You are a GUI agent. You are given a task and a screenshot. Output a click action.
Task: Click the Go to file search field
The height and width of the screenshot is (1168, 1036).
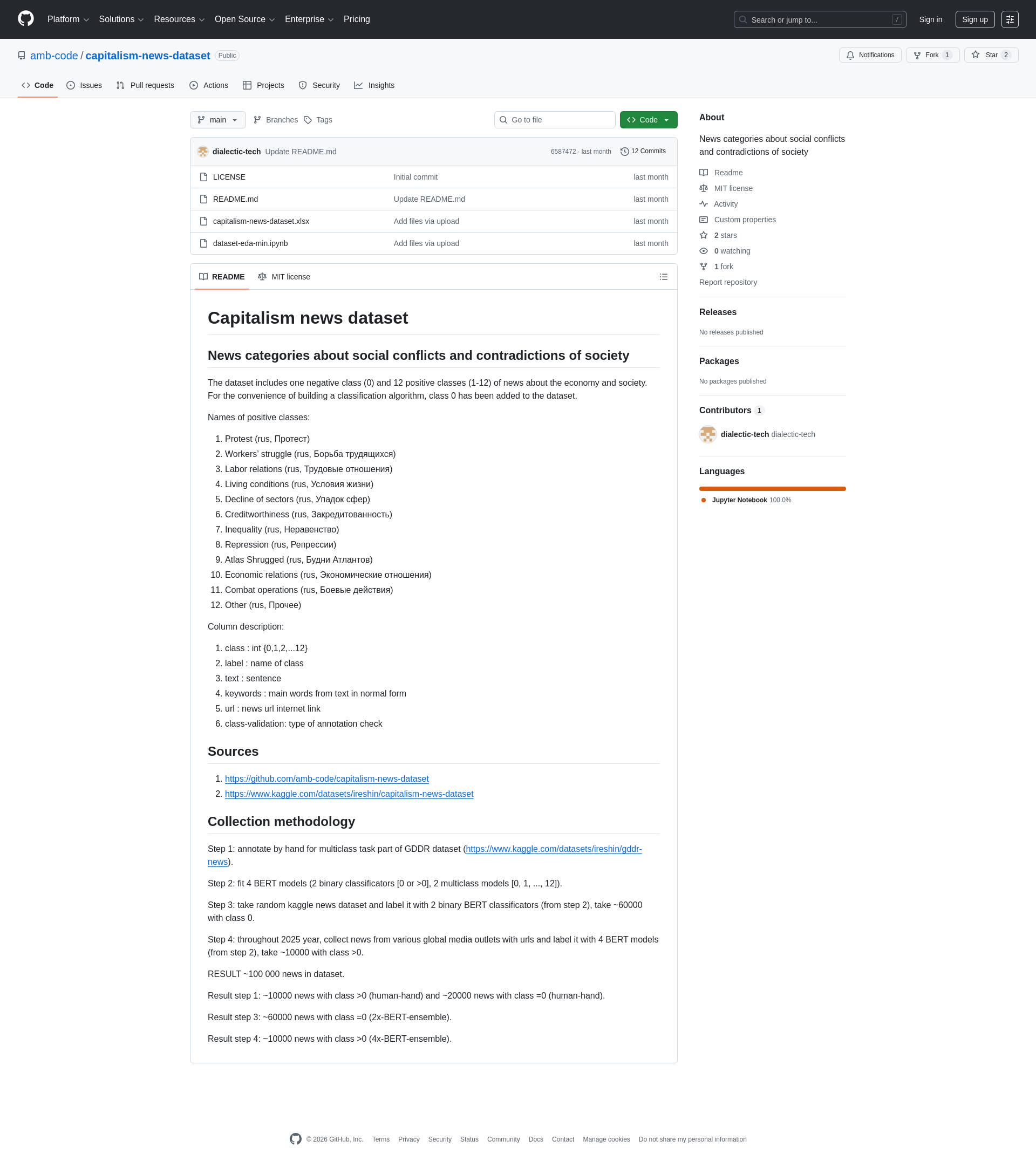(554, 119)
